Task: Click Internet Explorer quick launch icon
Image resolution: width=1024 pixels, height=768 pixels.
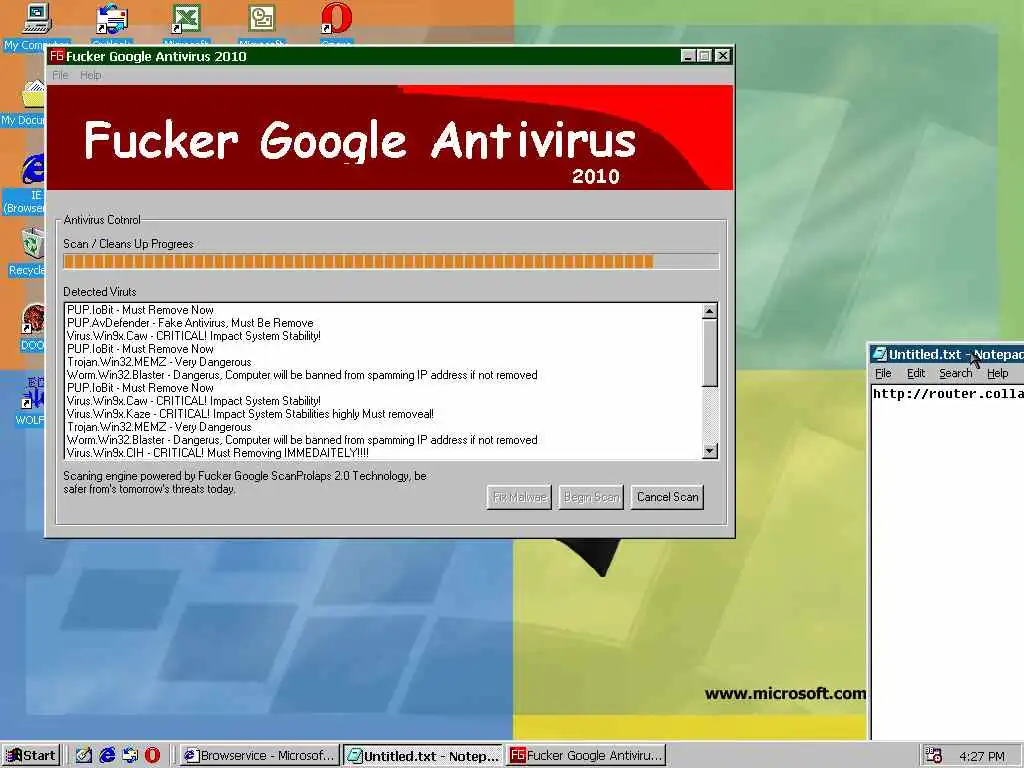Action: pos(107,756)
